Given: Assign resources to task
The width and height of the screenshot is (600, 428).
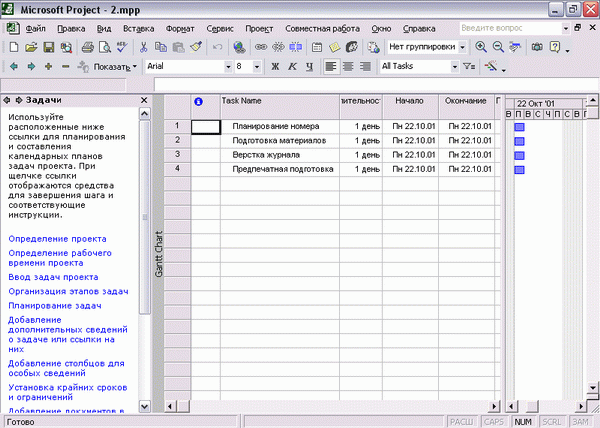Looking at the screenshot, I should (x=352, y=47).
